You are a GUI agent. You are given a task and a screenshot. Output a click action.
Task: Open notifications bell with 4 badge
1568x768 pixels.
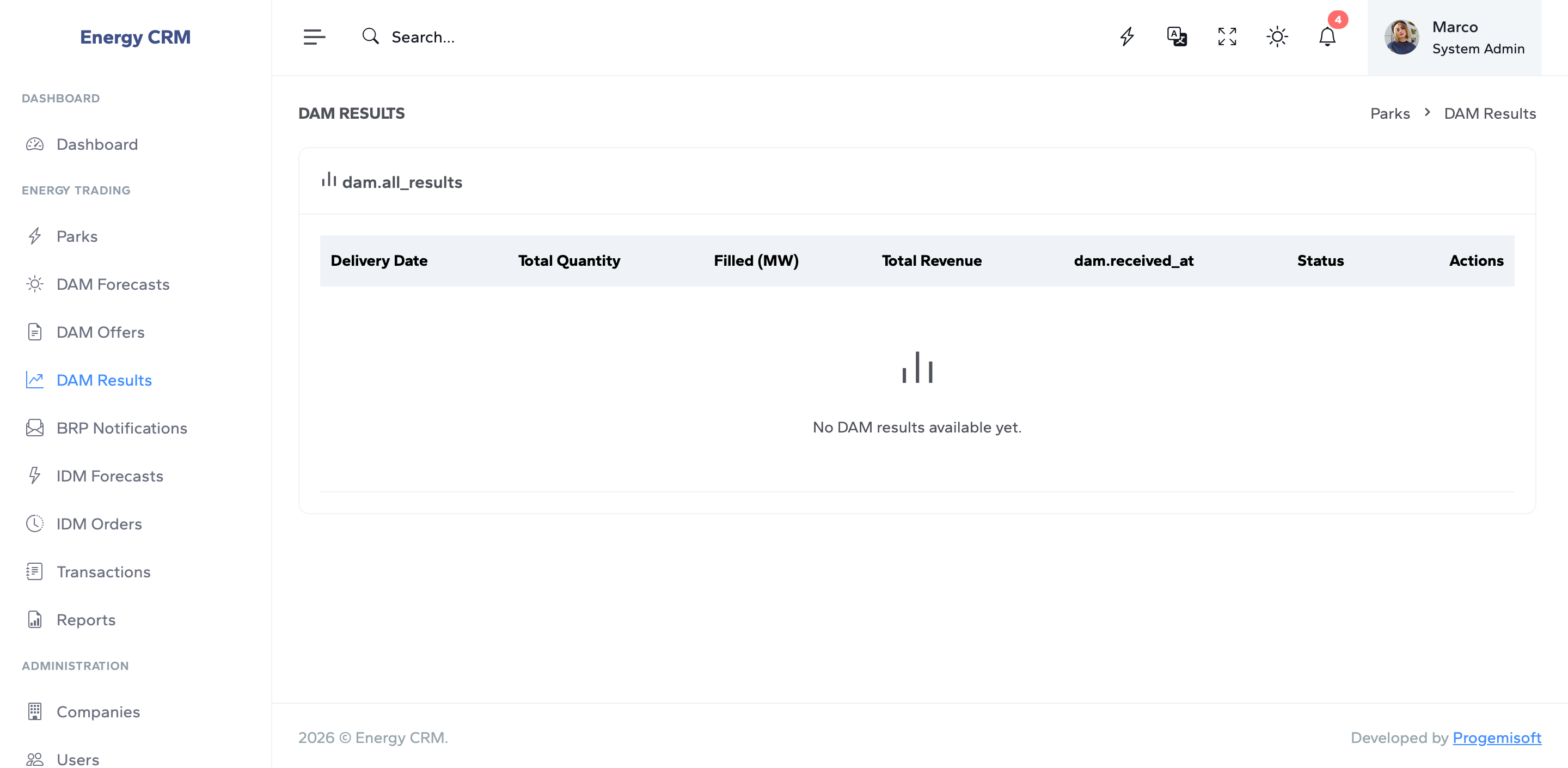coord(1327,37)
